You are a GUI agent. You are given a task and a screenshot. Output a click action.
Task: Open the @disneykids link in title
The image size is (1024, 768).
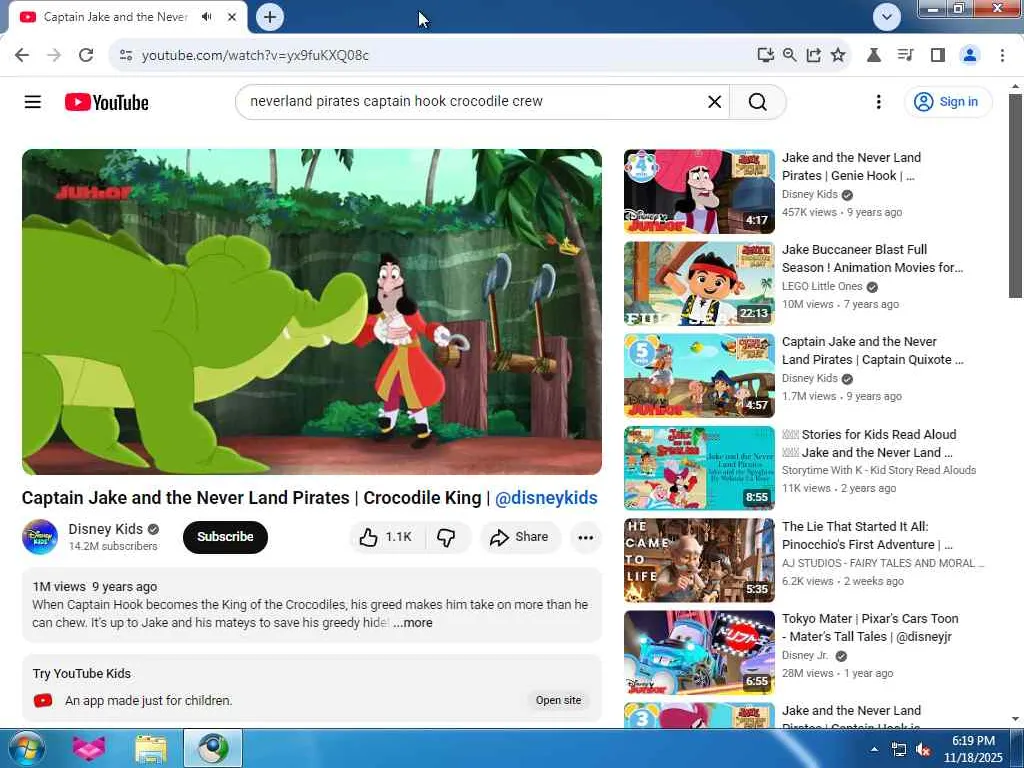546,498
